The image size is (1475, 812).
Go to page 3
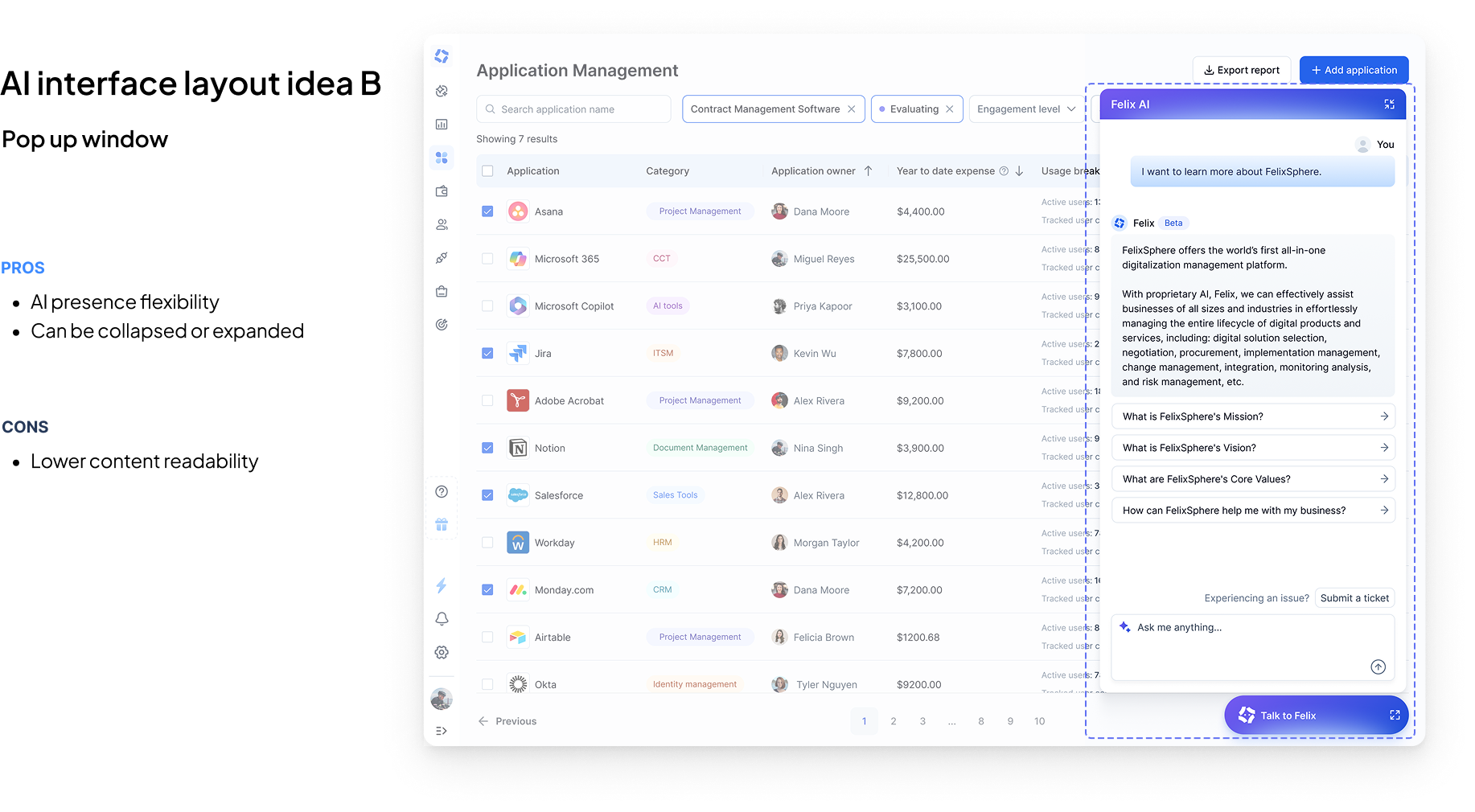click(922, 721)
